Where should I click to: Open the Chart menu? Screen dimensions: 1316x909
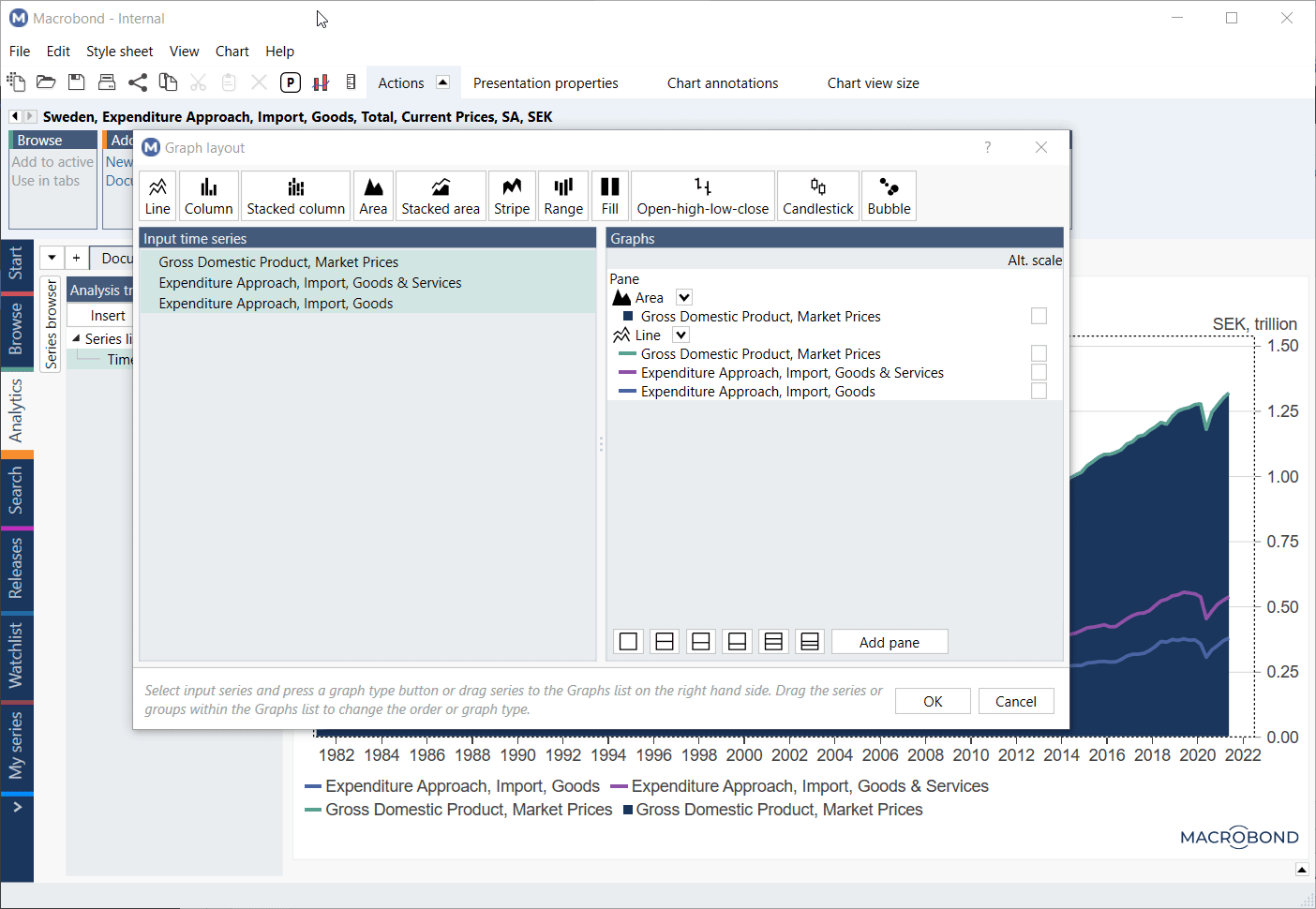232,52
